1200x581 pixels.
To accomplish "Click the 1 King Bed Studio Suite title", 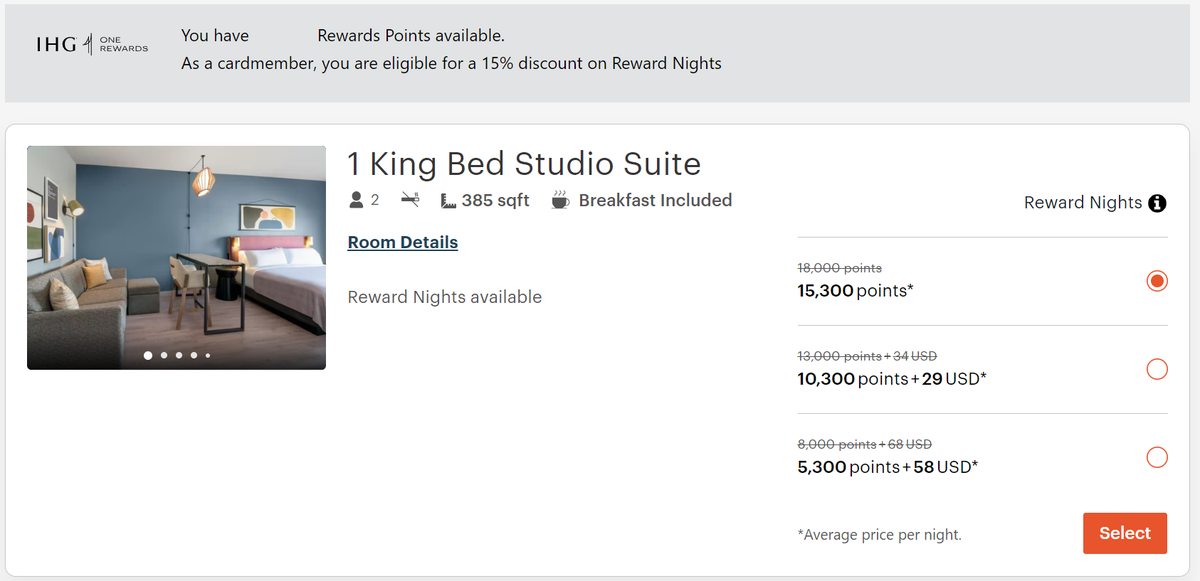I will pyautogui.click(x=523, y=163).
